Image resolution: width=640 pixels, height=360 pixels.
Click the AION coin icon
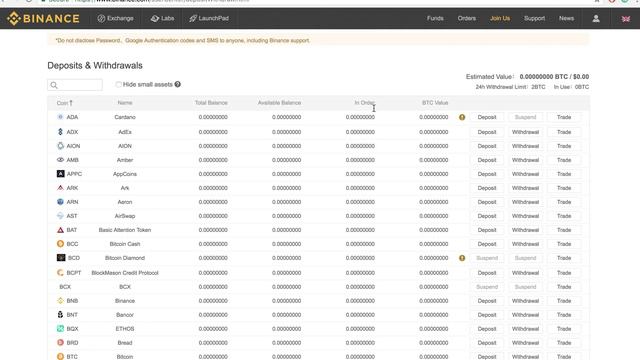(60, 146)
